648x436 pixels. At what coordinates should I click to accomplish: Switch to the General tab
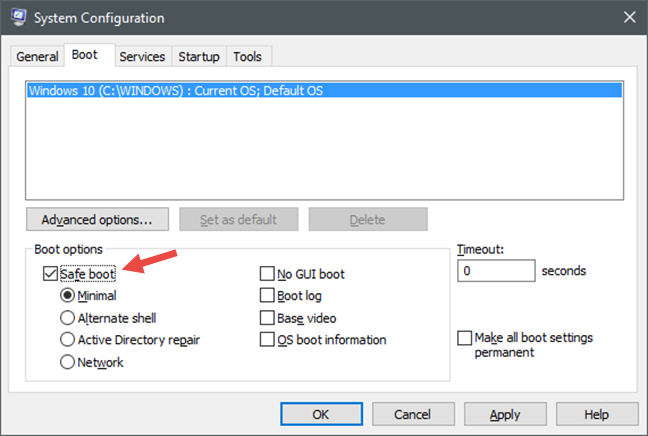[x=37, y=56]
